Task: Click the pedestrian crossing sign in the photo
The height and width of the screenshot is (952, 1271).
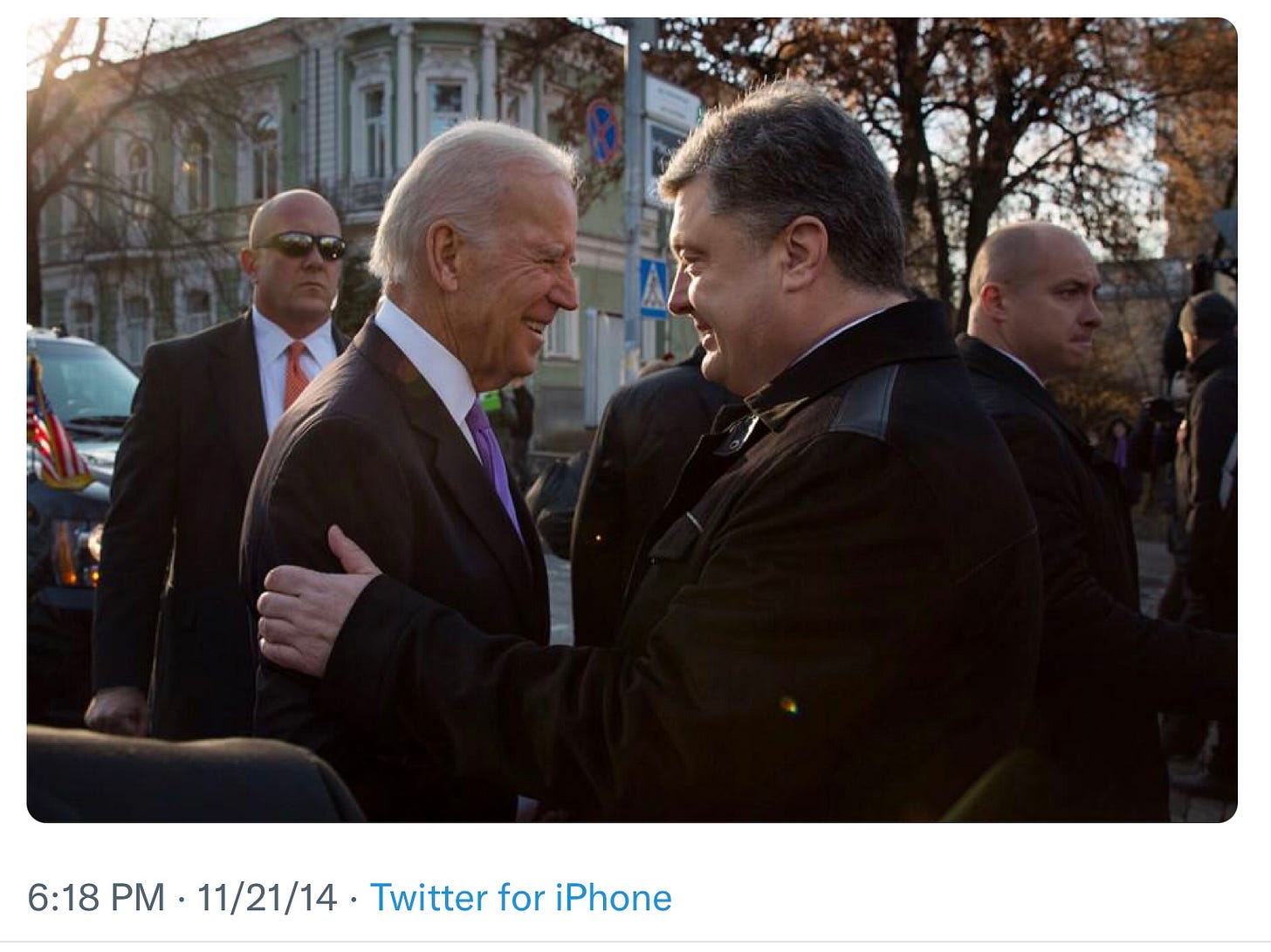Action: click(x=654, y=288)
